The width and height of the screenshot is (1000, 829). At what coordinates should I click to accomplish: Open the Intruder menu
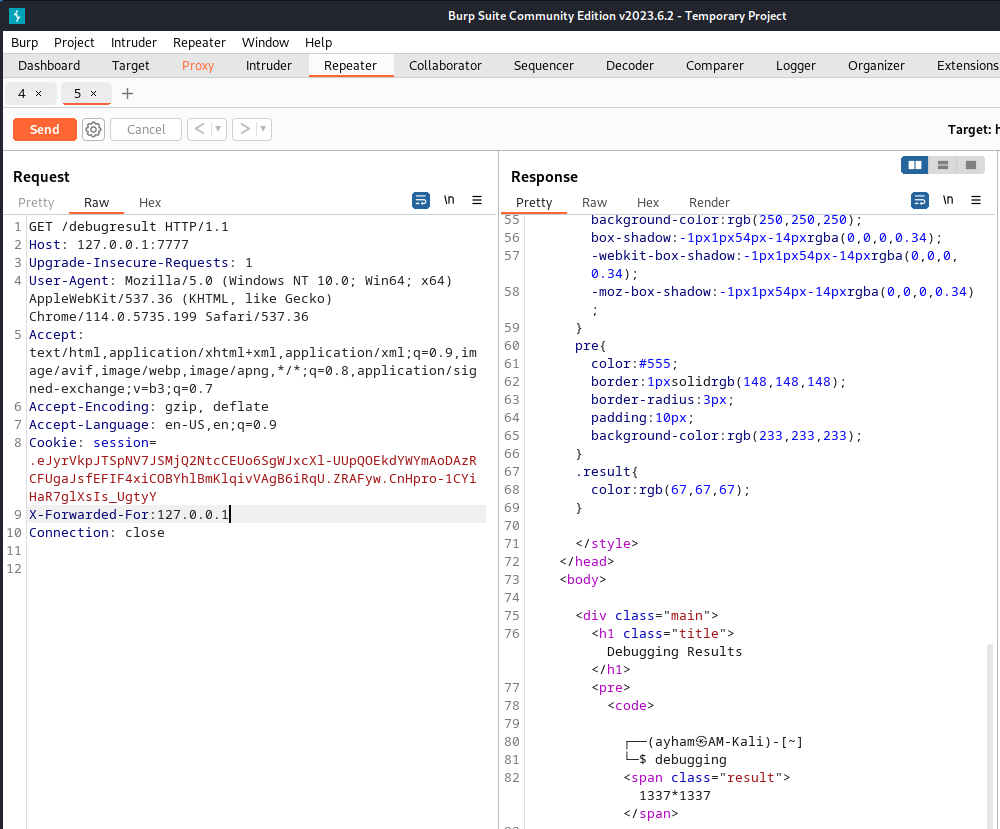click(134, 43)
